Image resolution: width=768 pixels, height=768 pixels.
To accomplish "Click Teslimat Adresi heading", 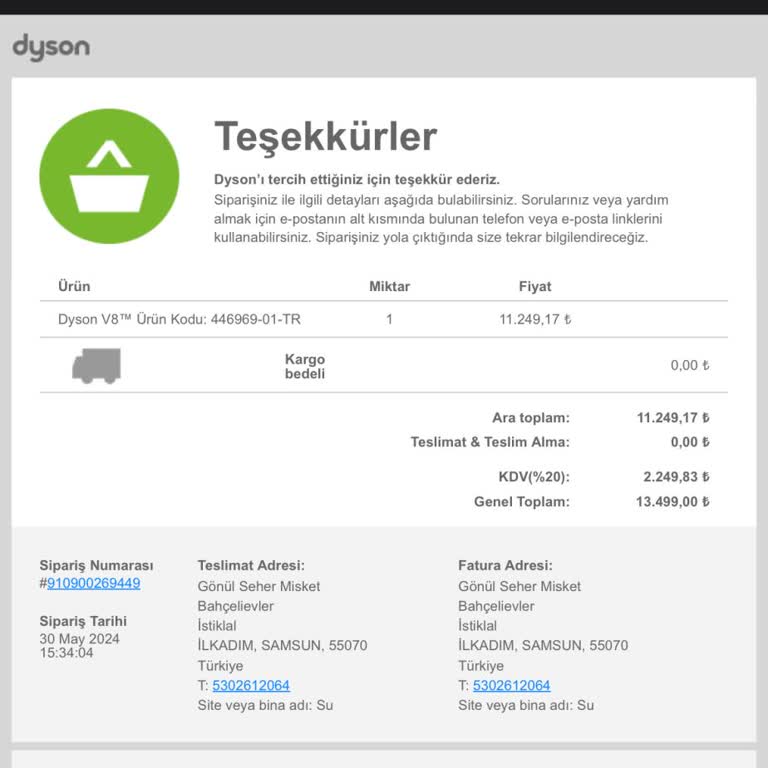I will click(251, 565).
